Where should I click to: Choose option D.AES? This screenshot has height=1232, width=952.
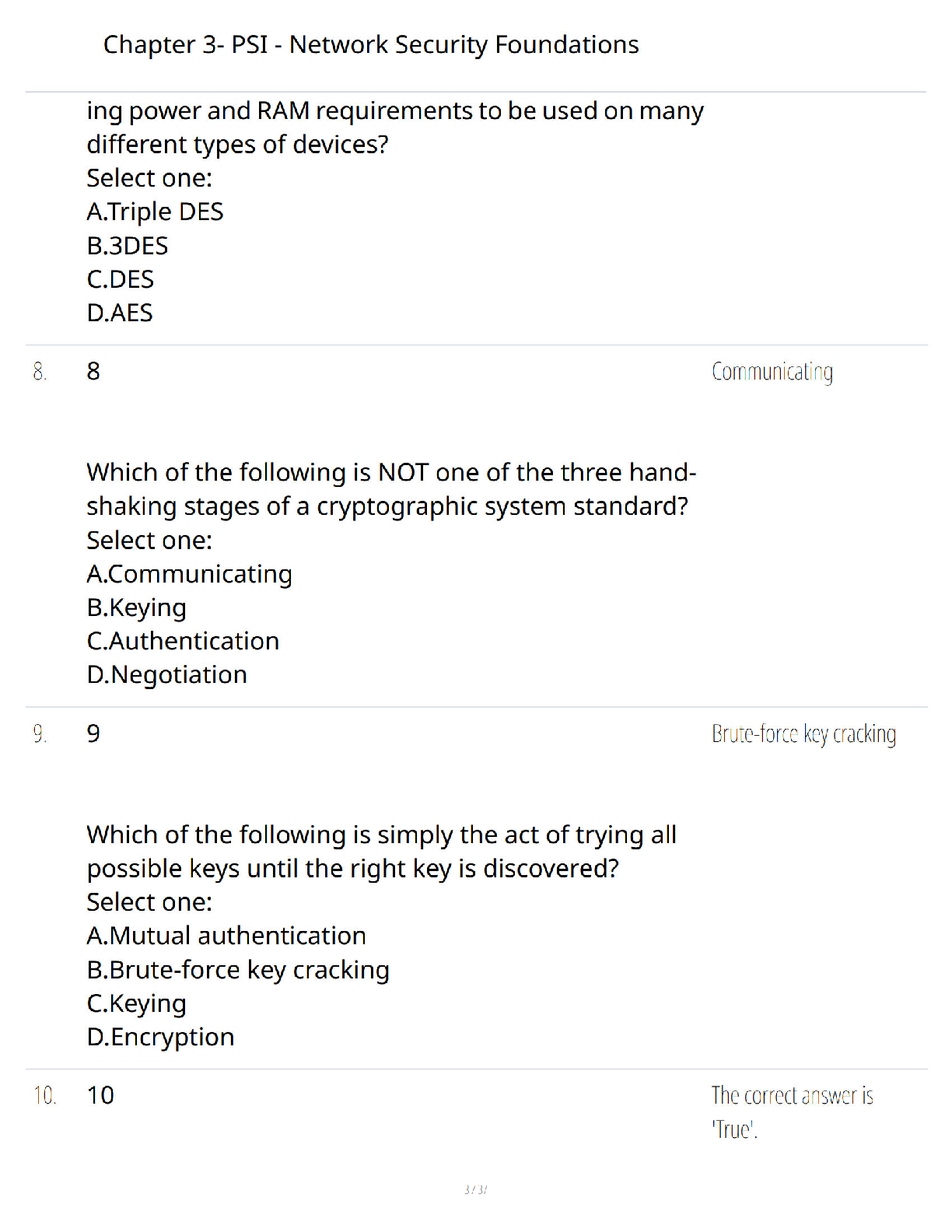coord(120,313)
